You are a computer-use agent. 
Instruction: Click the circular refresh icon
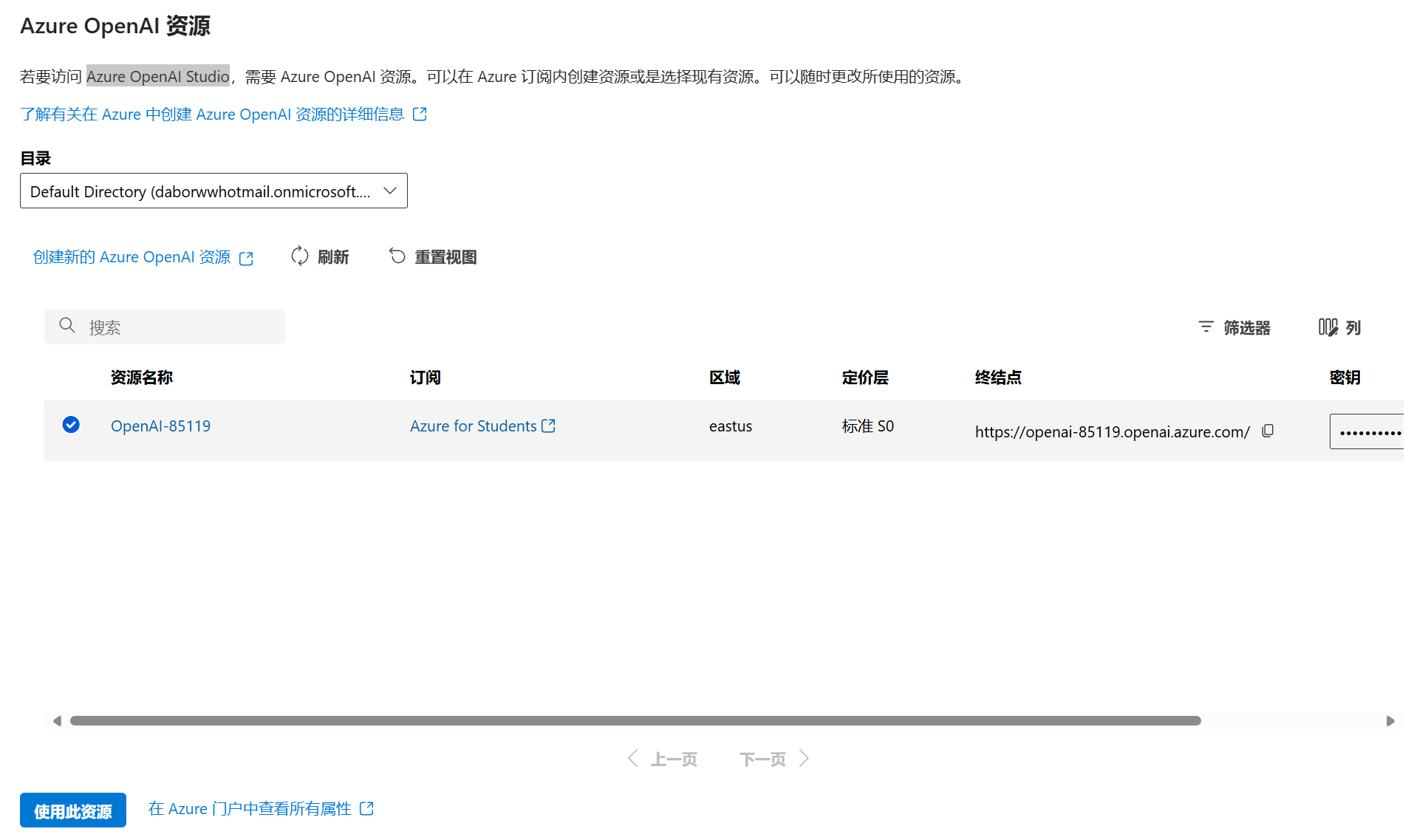pos(300,256)
